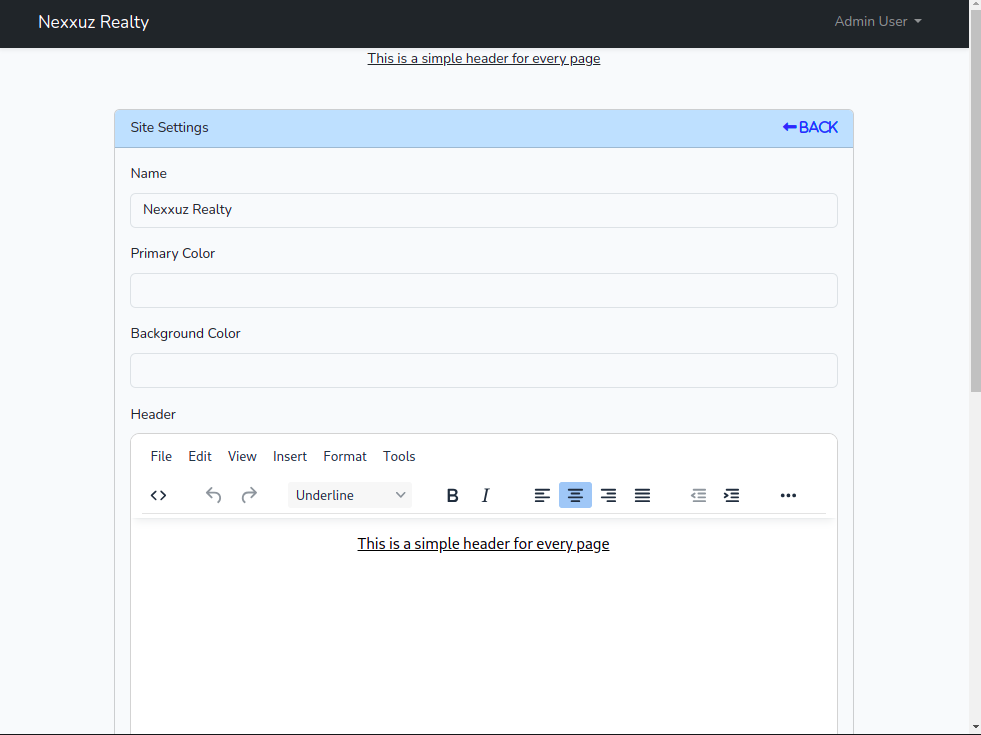981x735 pixels.
Task: Toggle center alignment in the editor
Action: [x=575, y=495]
